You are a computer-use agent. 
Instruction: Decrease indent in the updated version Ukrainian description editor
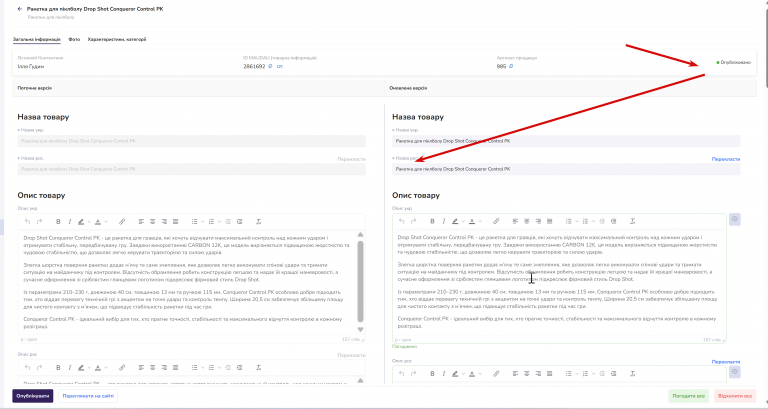602,221
